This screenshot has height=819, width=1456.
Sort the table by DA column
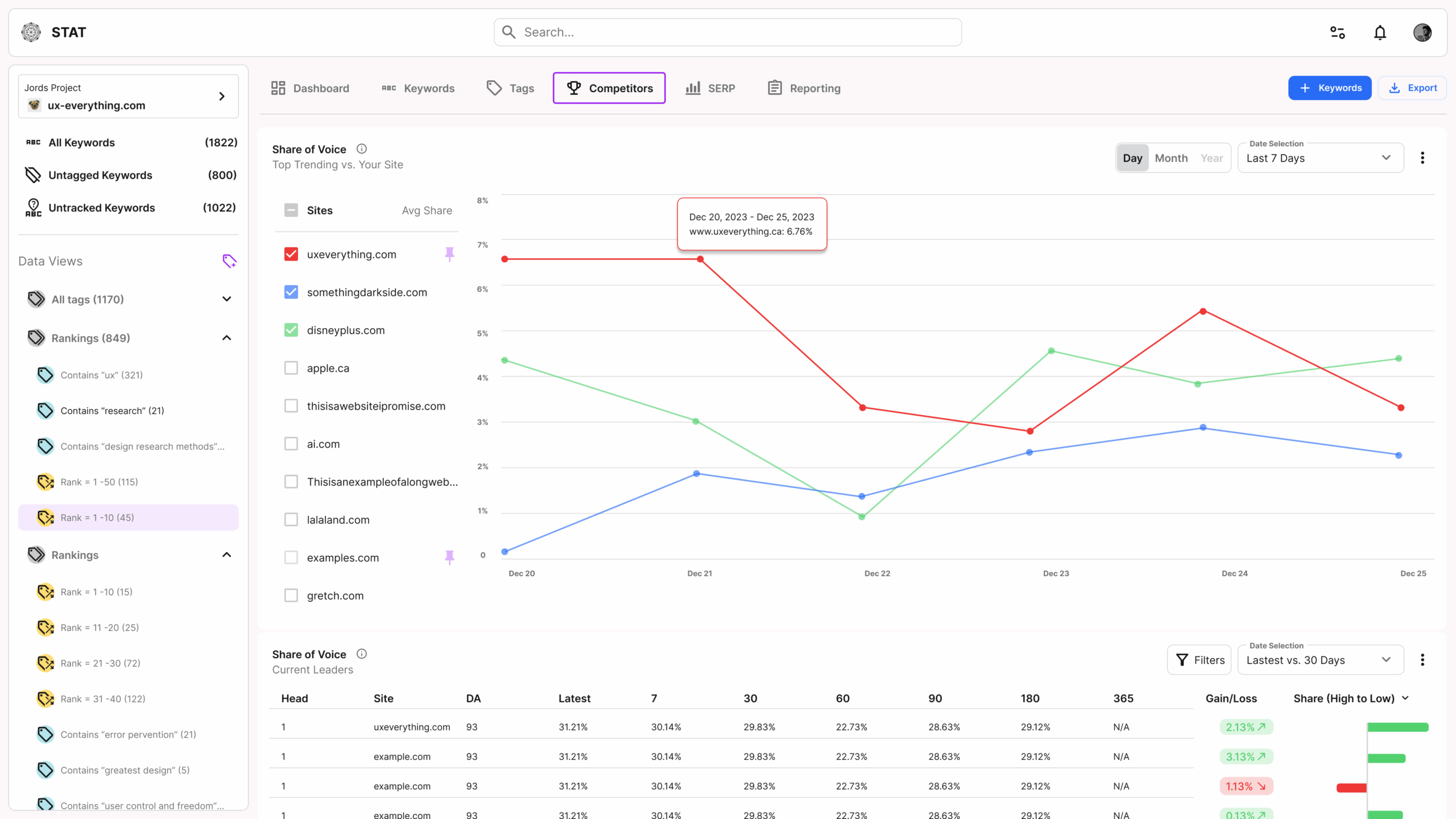[x=473, y=698]
